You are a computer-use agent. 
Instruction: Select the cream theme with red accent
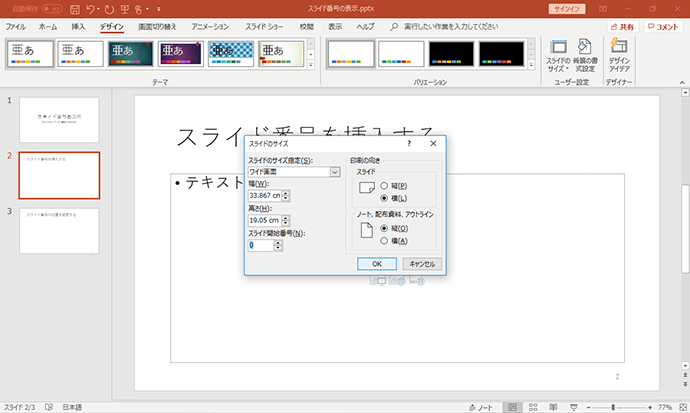click(x=281, y=54)
